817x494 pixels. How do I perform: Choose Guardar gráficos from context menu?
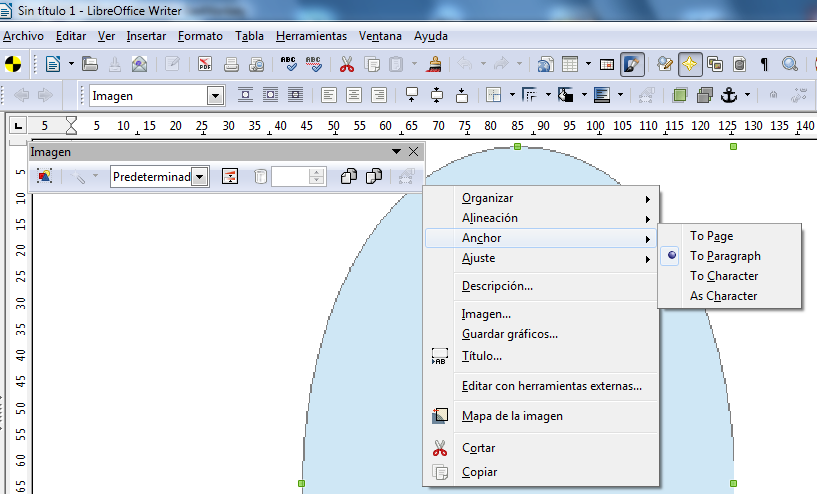[541, 334]
